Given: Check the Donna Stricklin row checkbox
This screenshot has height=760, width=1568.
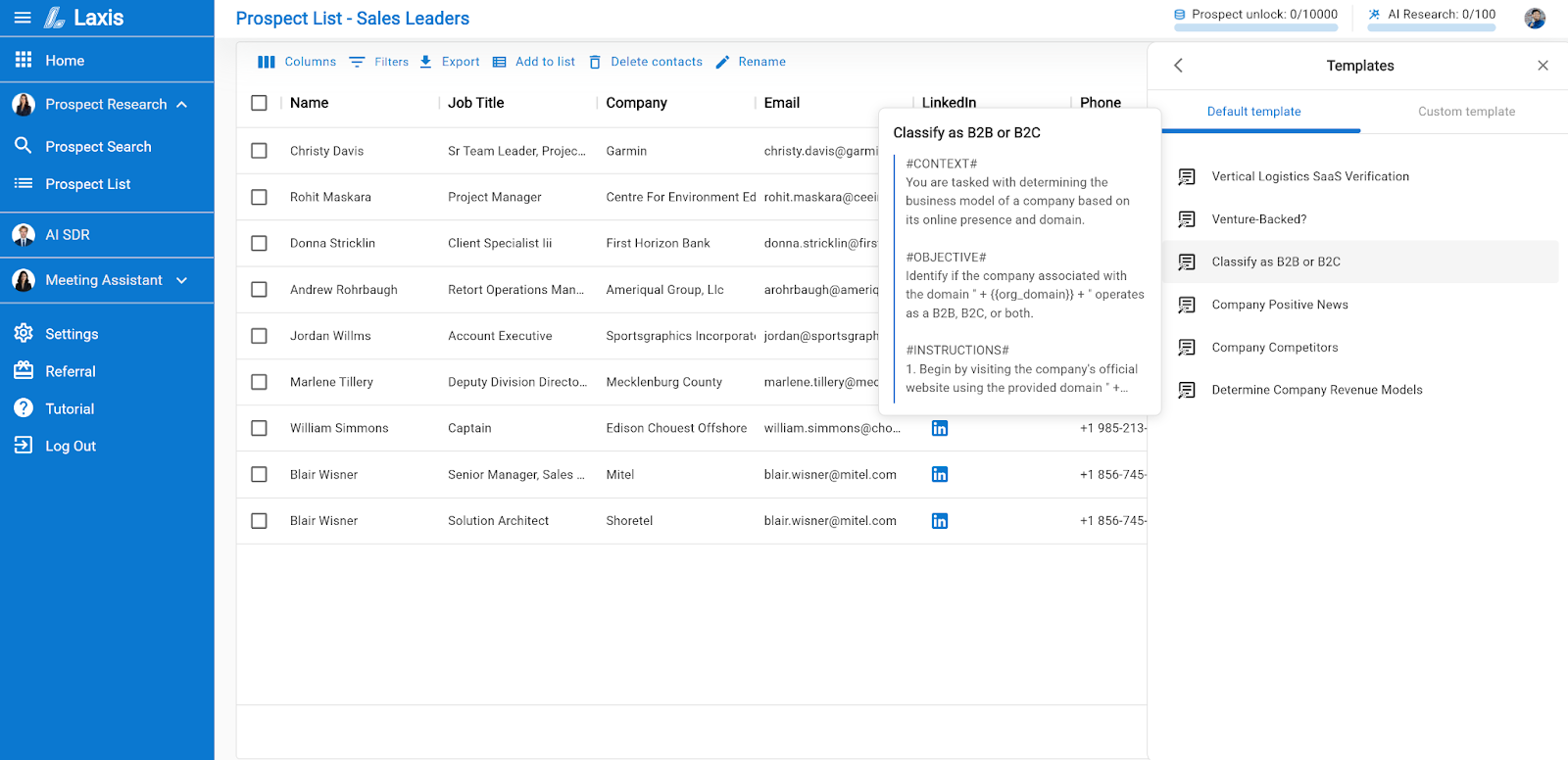Looking at the screenshot, I should tap(259, 243).
